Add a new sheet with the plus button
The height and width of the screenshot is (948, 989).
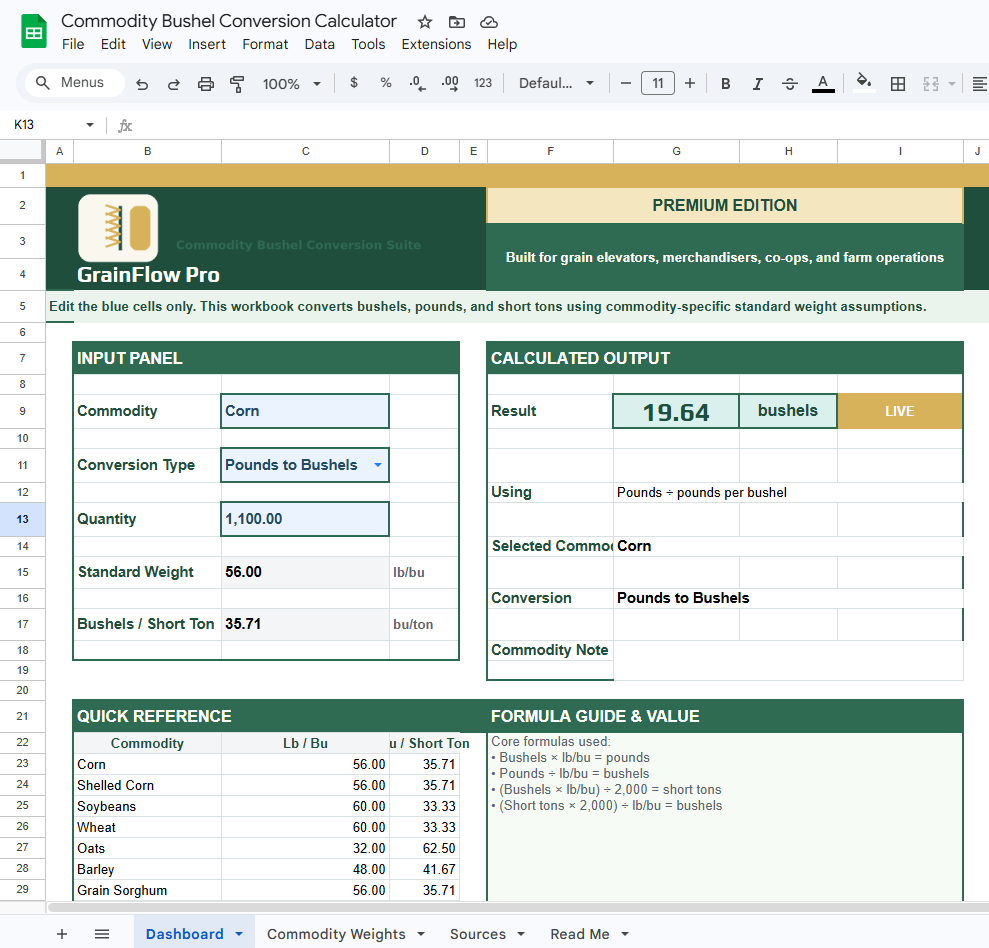(62, 933)
